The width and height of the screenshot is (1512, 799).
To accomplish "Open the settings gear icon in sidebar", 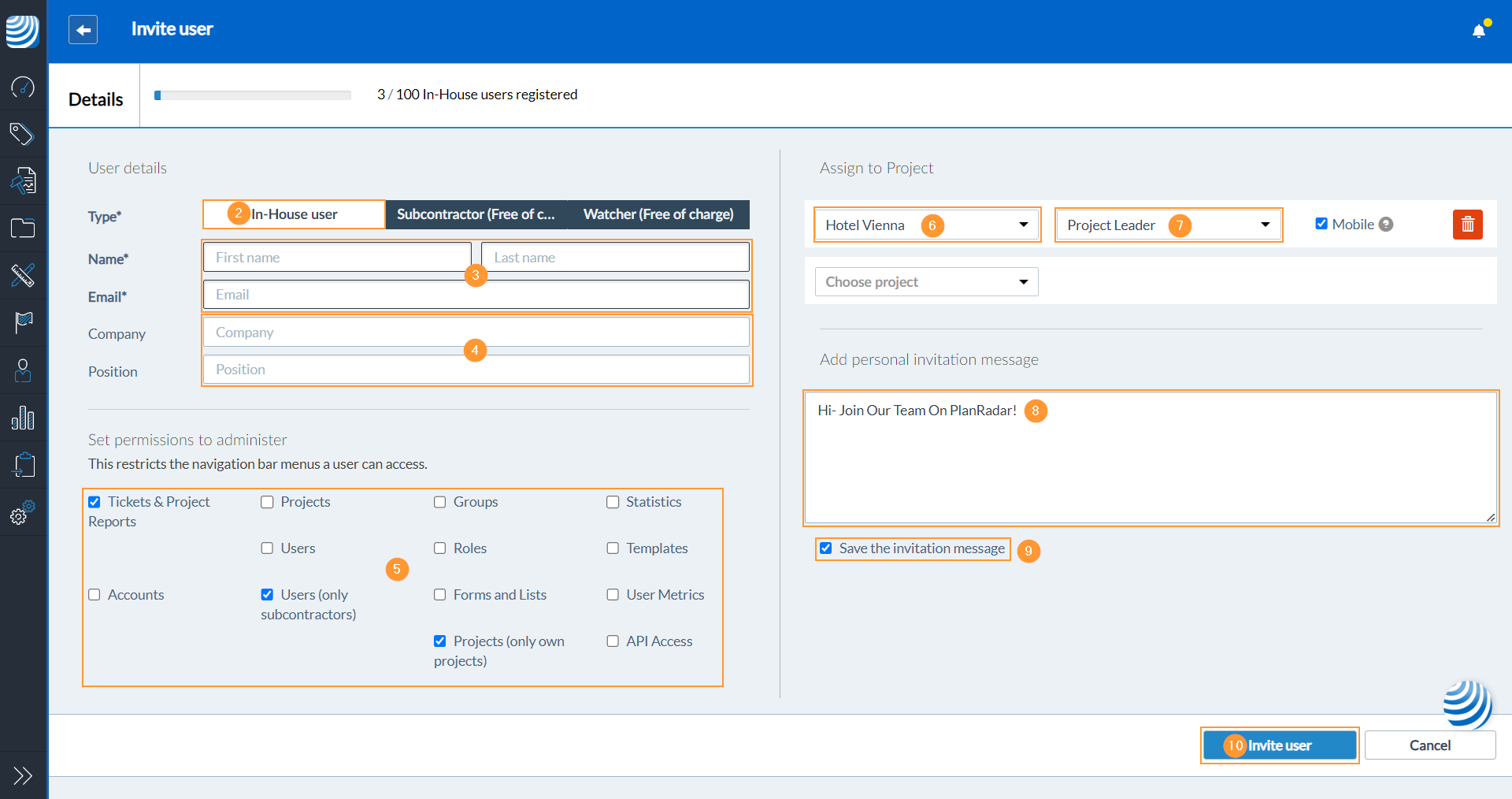I will coord(23,513).
